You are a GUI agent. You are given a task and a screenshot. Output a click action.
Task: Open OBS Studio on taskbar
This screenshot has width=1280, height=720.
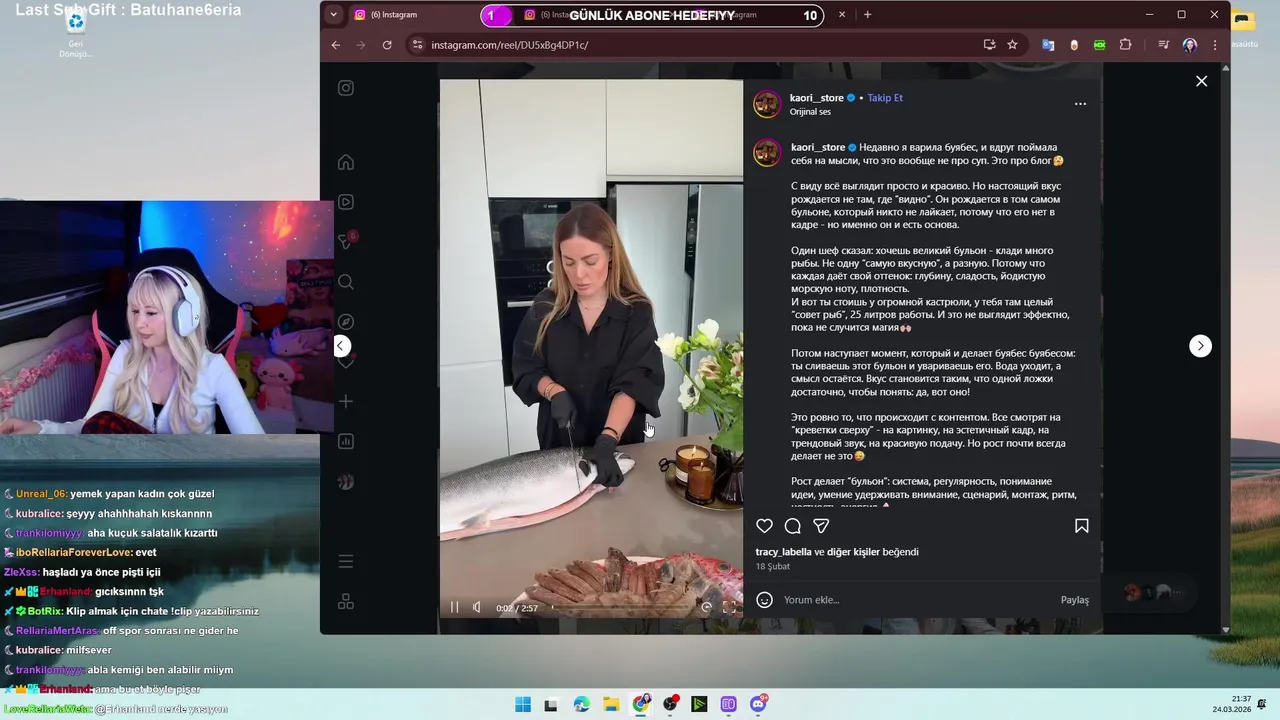pyautogui.click(x=670, y=704)
